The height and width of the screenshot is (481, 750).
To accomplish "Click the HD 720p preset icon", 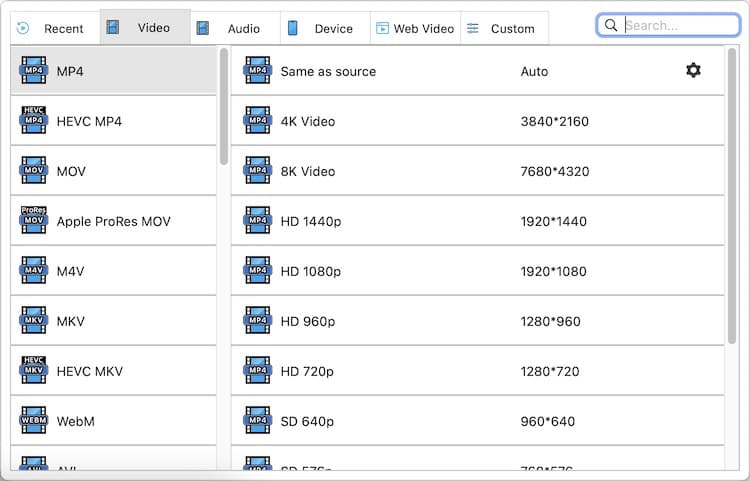I will [257, 370].
